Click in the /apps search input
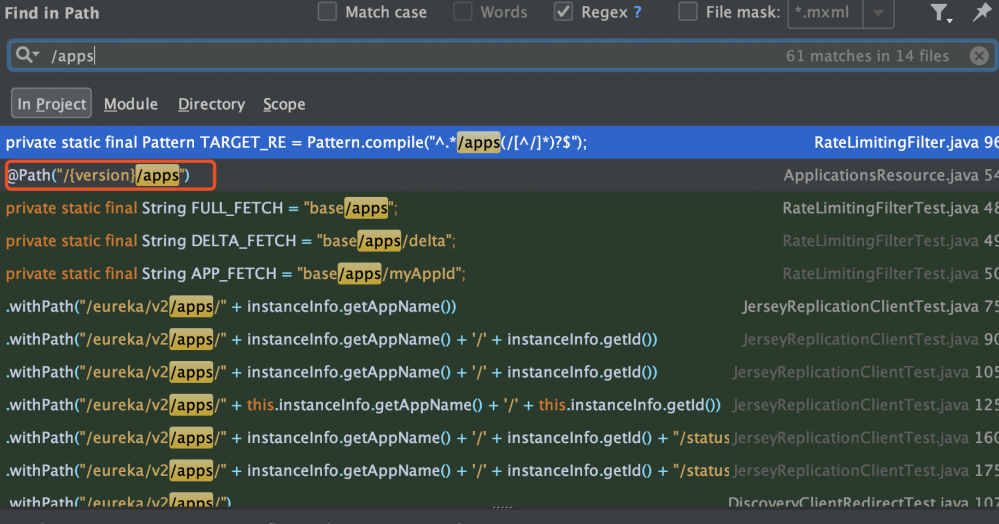The width and height of the screenshot is (999, 524). [x=400, y=56]
